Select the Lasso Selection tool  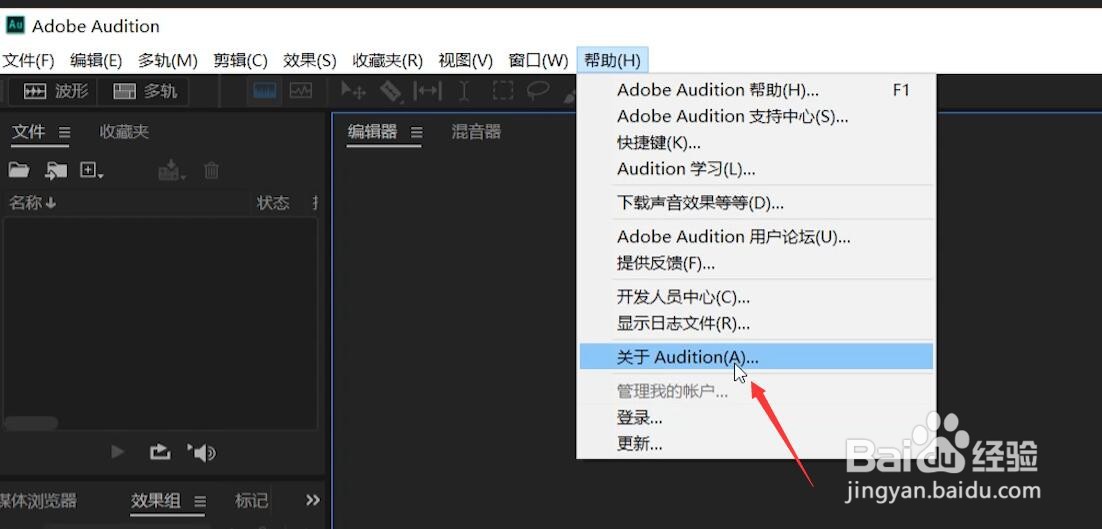(x=538, y=91)
